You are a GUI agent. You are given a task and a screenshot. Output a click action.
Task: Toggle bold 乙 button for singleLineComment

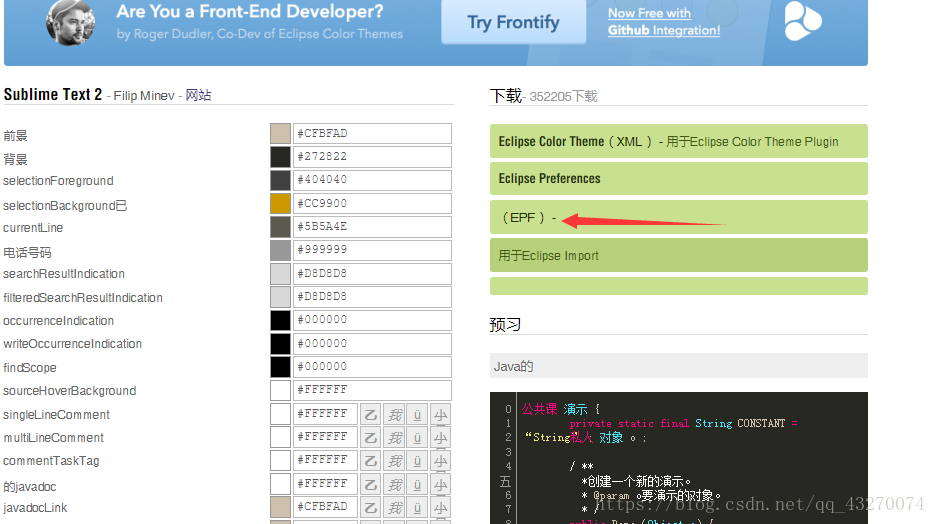[x=371, y=414]
